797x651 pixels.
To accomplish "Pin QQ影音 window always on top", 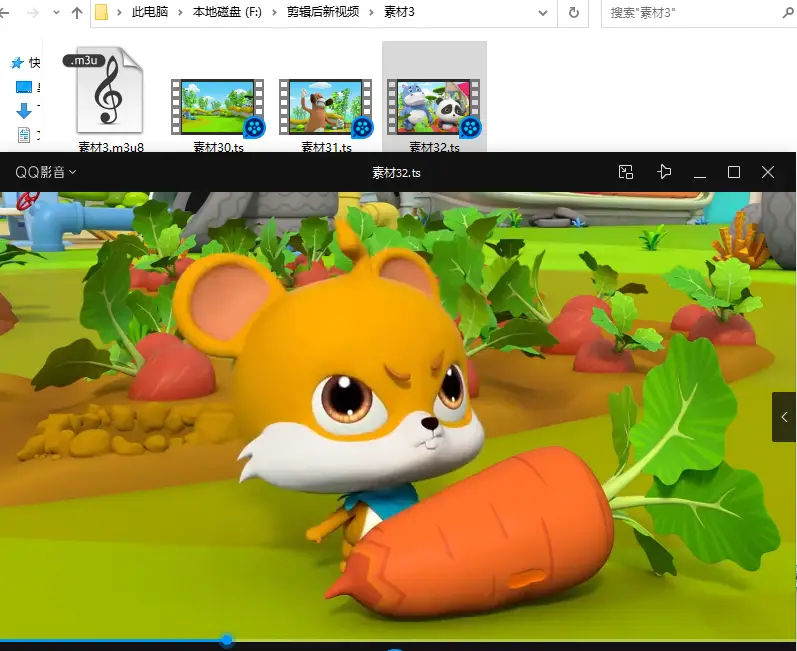I will pos(664,172).
